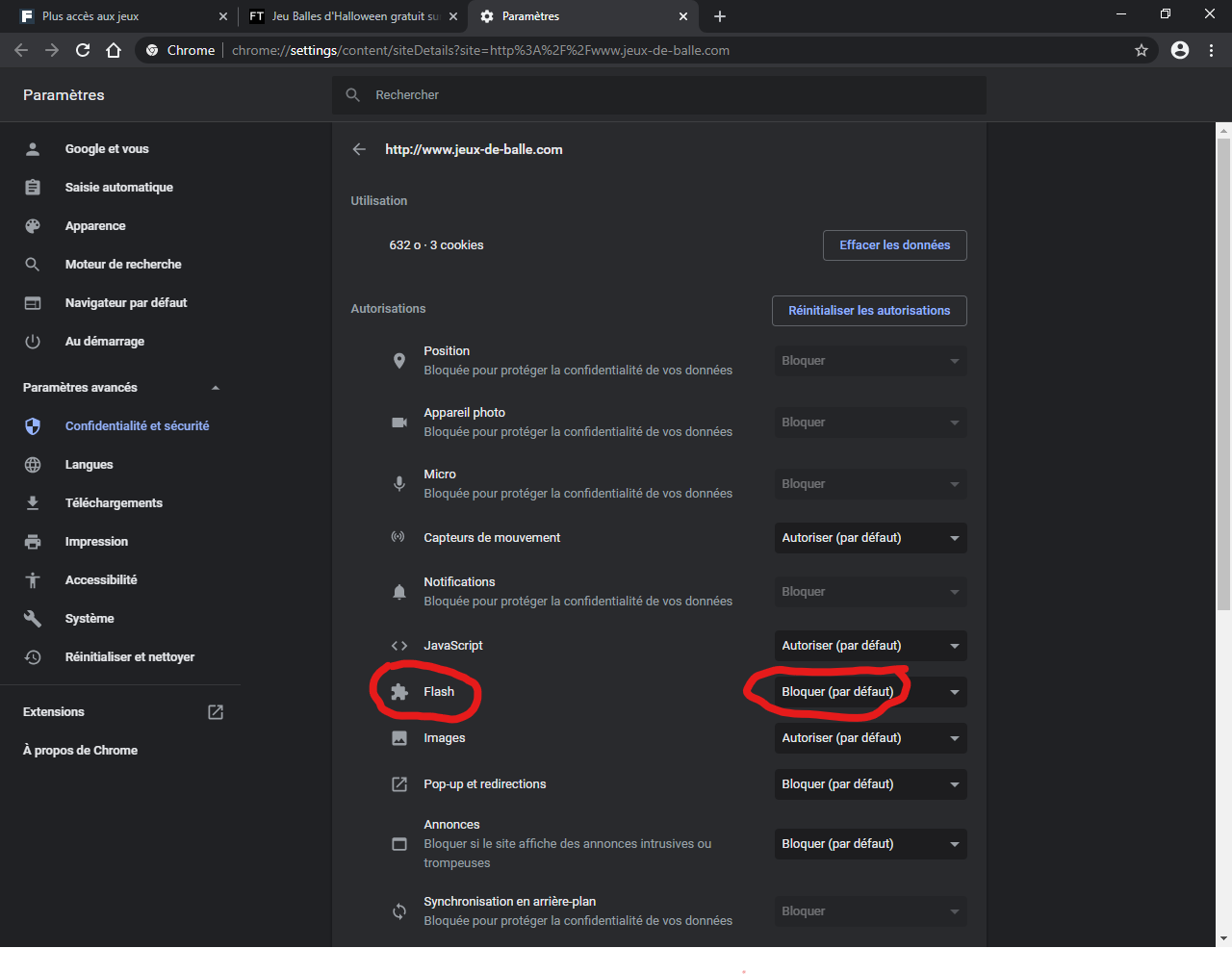Click the Pop-up et redirections icon

pos(399,784)
